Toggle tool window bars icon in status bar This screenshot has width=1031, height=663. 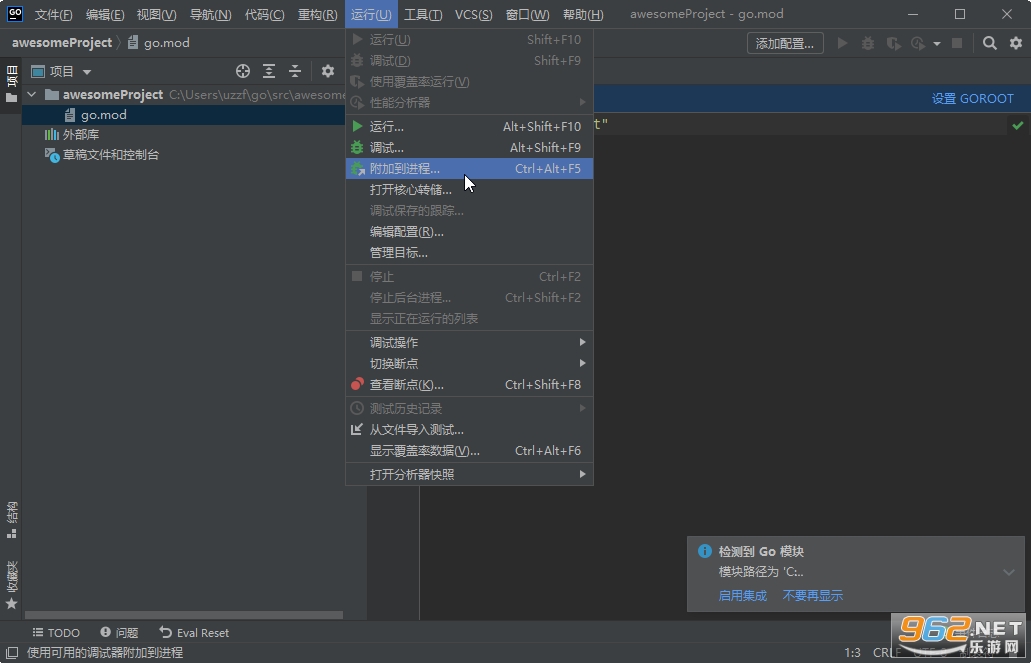[11, 652]
